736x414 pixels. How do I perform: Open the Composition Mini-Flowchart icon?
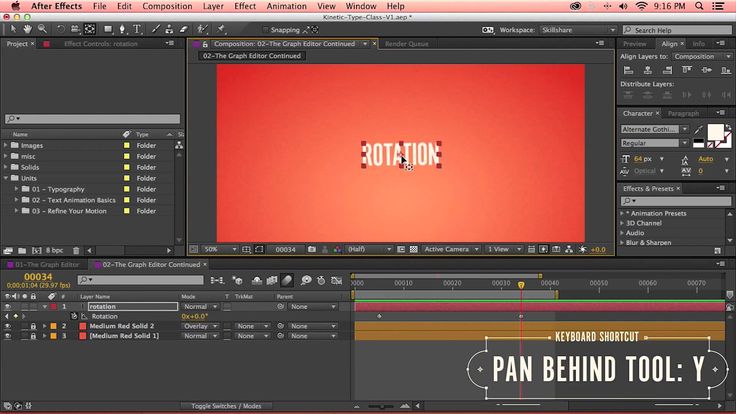pyautogui.click(x=217, y=281)
